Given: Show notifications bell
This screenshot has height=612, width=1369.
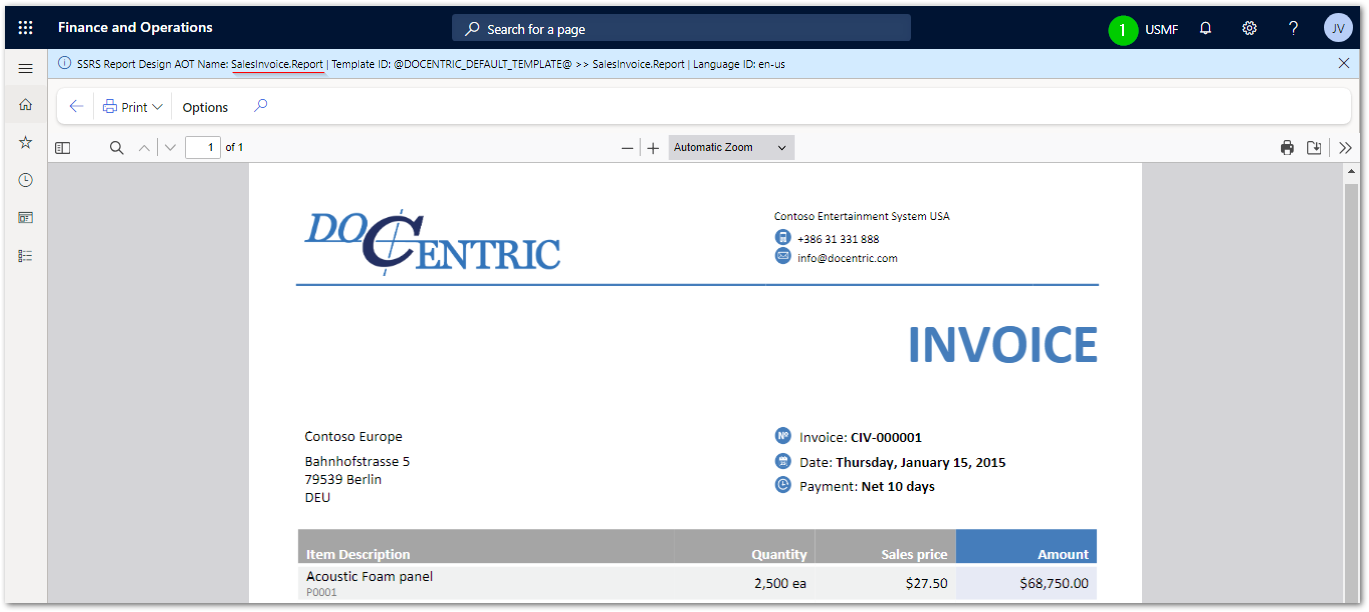Looking at the screenshot, I should click(1206, 28).
